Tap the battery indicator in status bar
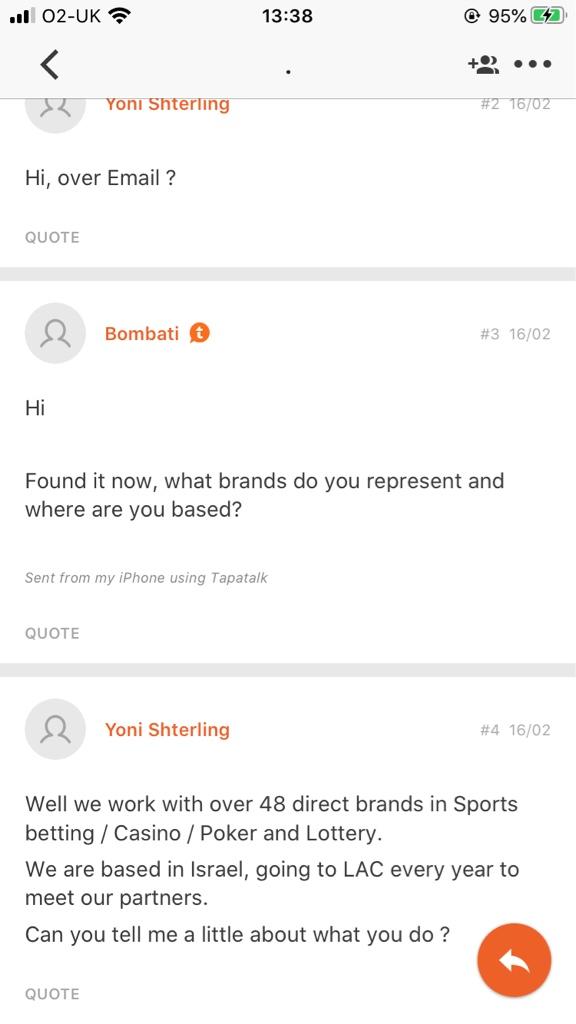 pyautogui.click(x=548, y=16)
